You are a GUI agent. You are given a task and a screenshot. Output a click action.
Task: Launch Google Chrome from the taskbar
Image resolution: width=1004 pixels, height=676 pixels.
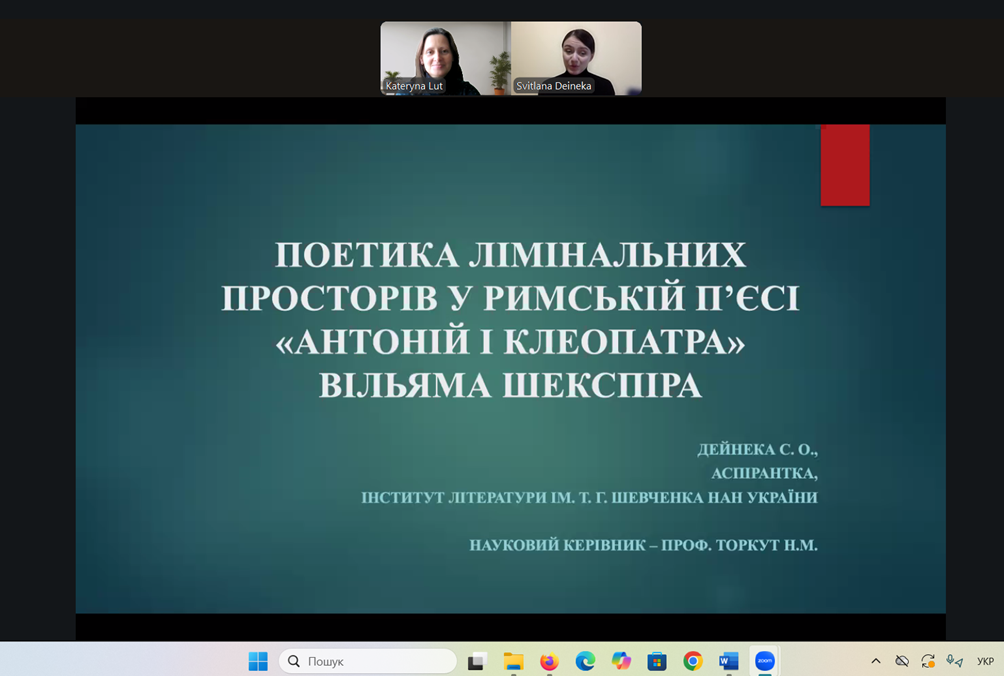pos(693,661)
